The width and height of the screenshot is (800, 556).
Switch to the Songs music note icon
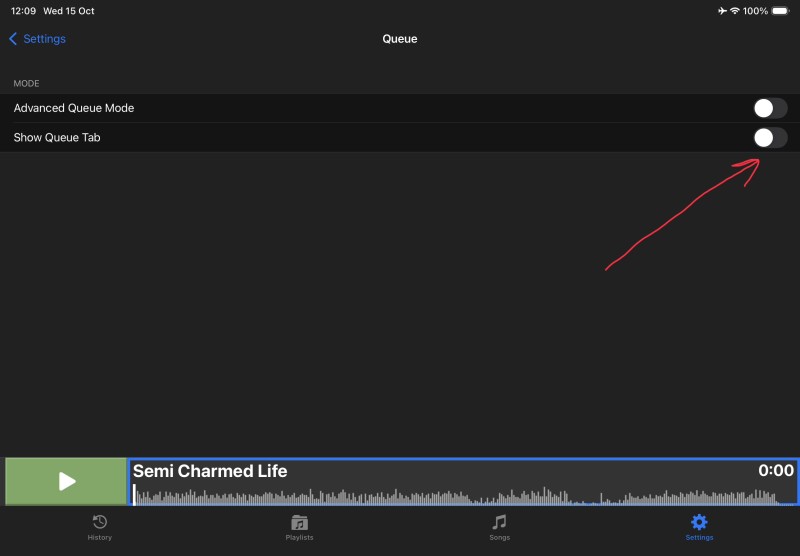point(499,522)
